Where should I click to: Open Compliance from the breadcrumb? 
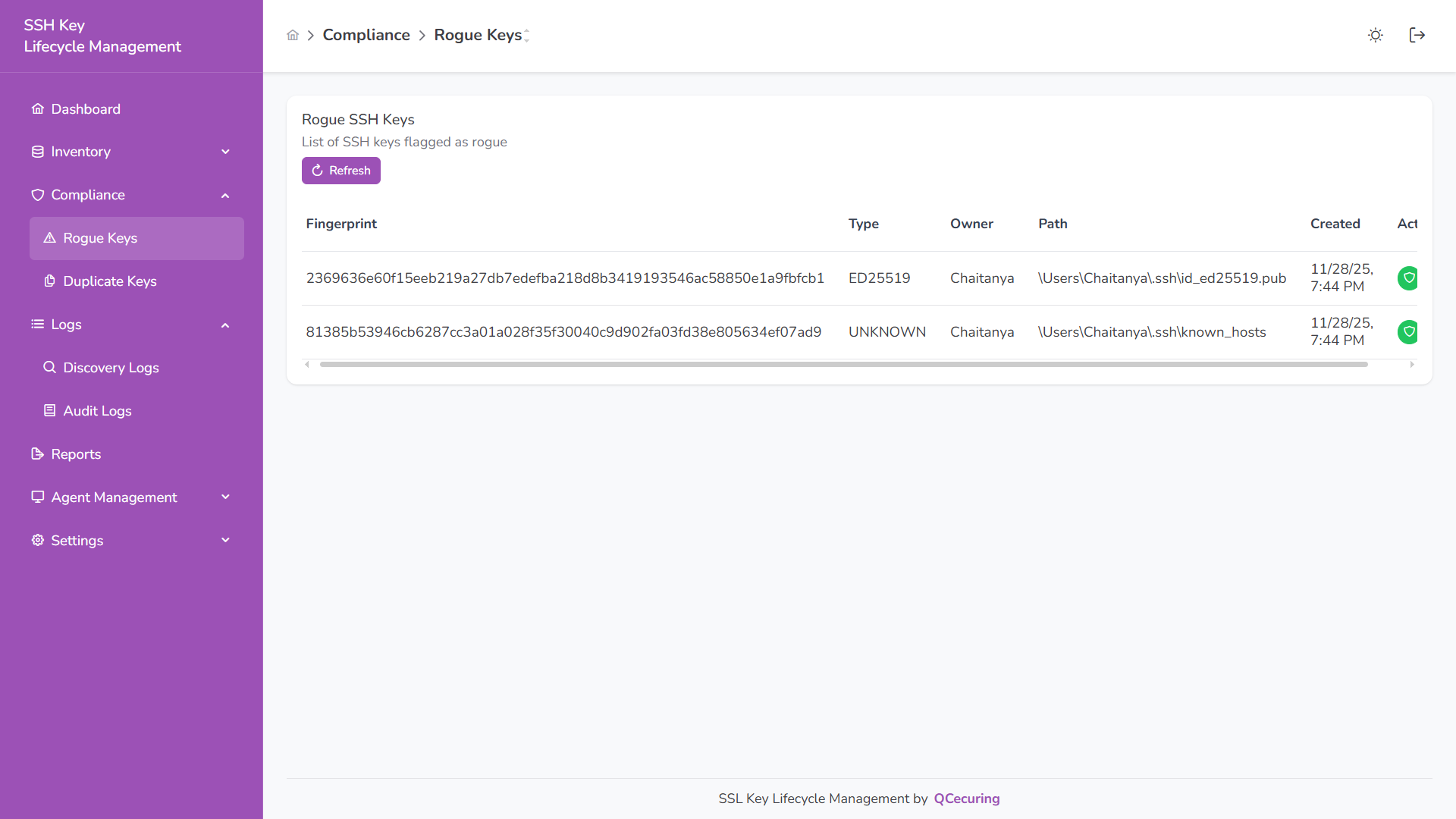366,35
